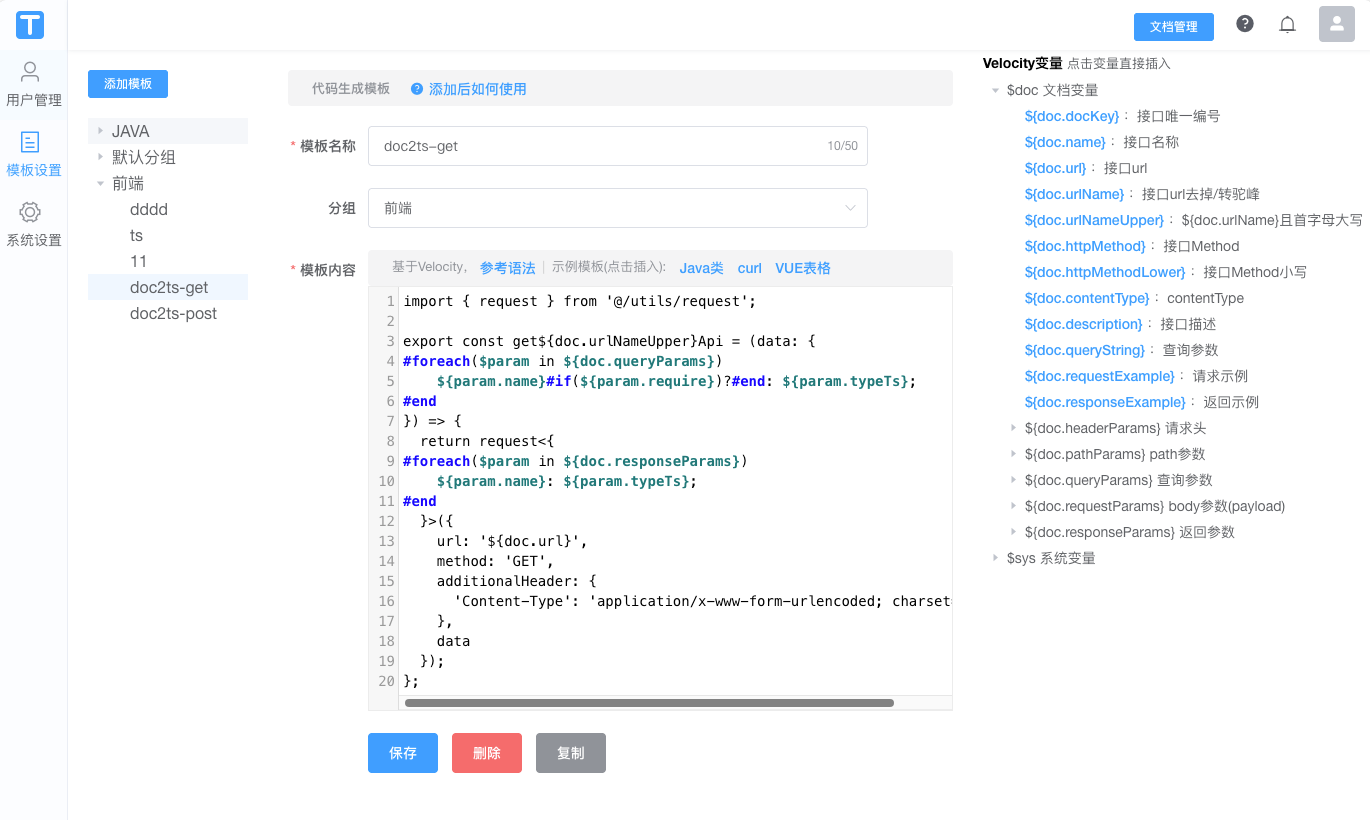Click the blue T app logo

click(x=30, y=25)
